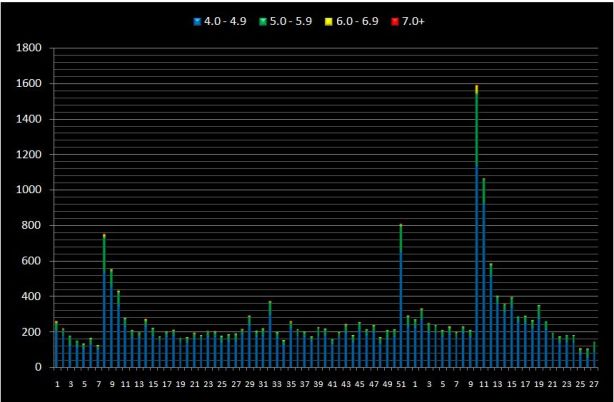Select the bar reaching 800 above label 51
The width and height of the screenshot is (614, 402).
(401, 300)
